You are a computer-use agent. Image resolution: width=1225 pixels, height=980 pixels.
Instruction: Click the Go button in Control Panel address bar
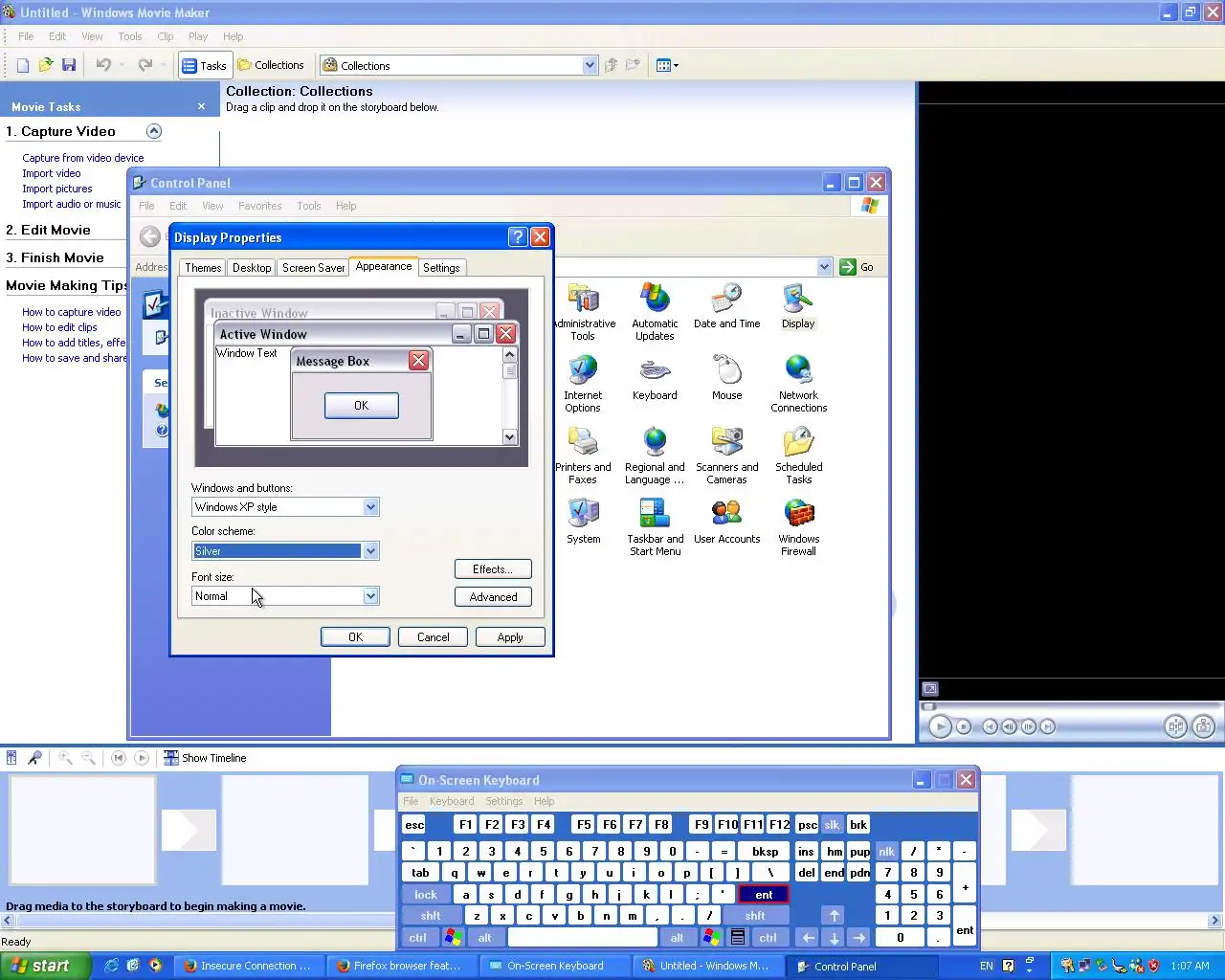click(x=857, y=267)
